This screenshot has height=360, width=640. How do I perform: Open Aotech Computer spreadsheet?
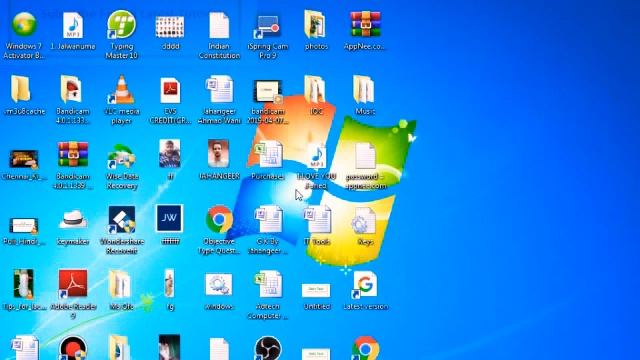[x=267, y=284]
